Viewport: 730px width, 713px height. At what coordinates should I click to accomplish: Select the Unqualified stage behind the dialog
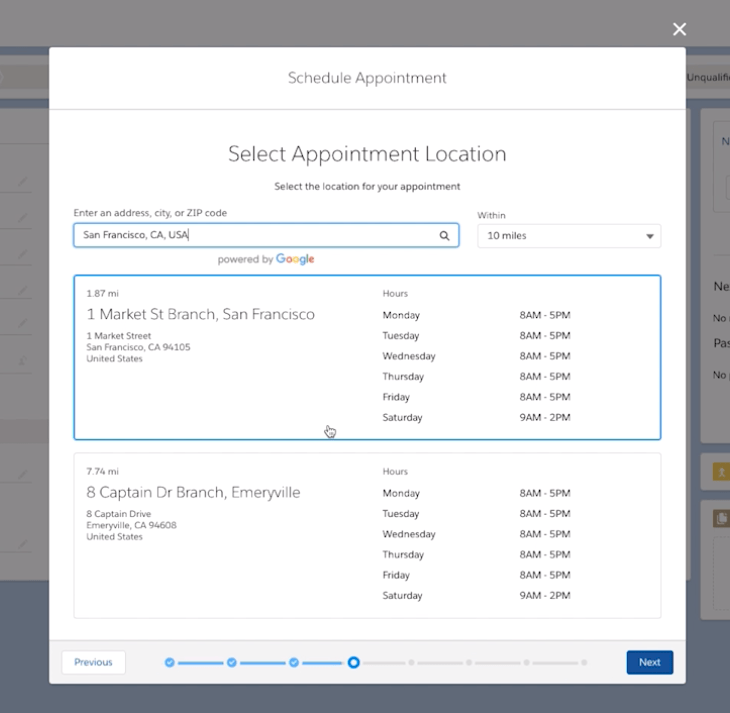click(707, 77)
